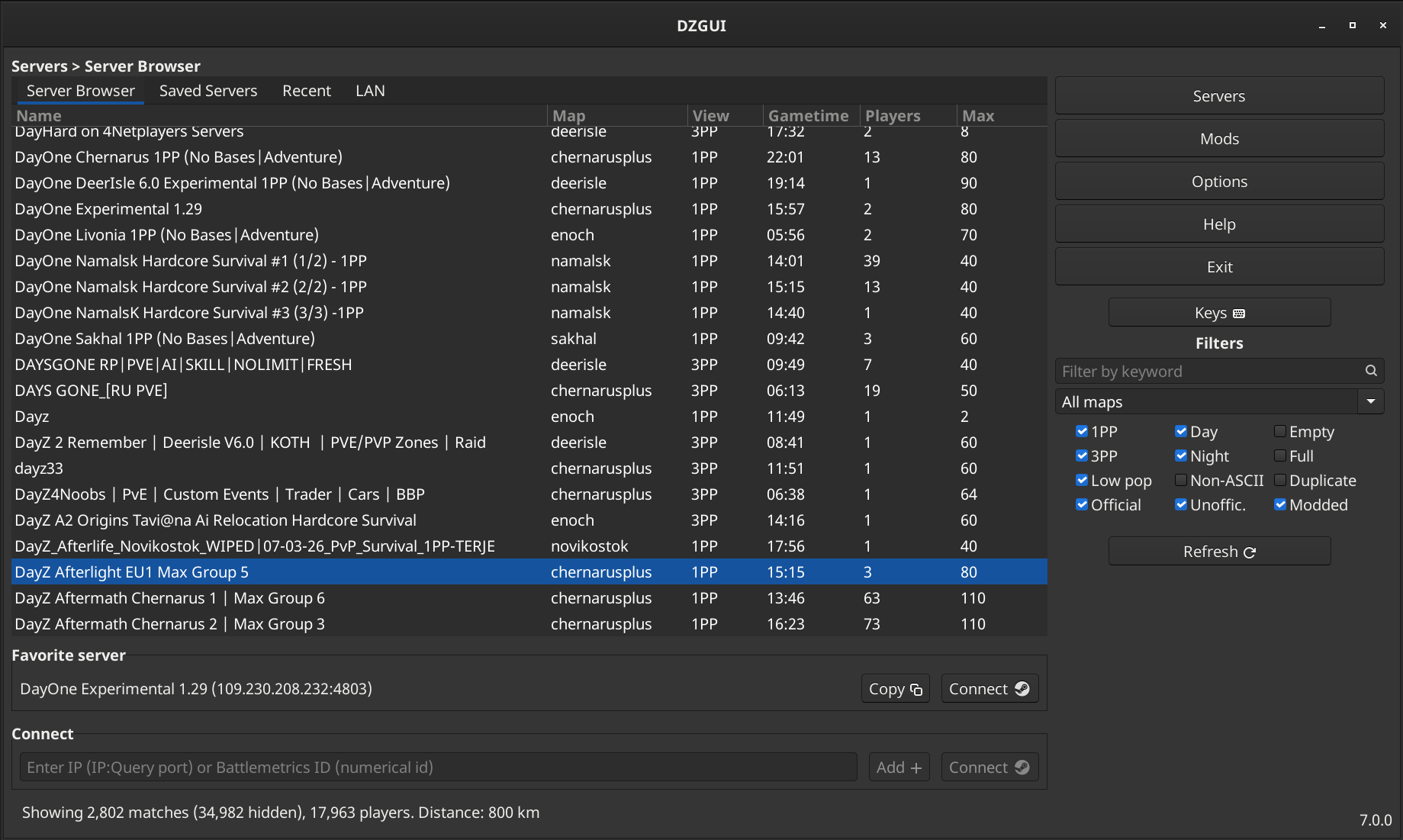
Task: Sort server list by Max column
Action: point(1002,116)
